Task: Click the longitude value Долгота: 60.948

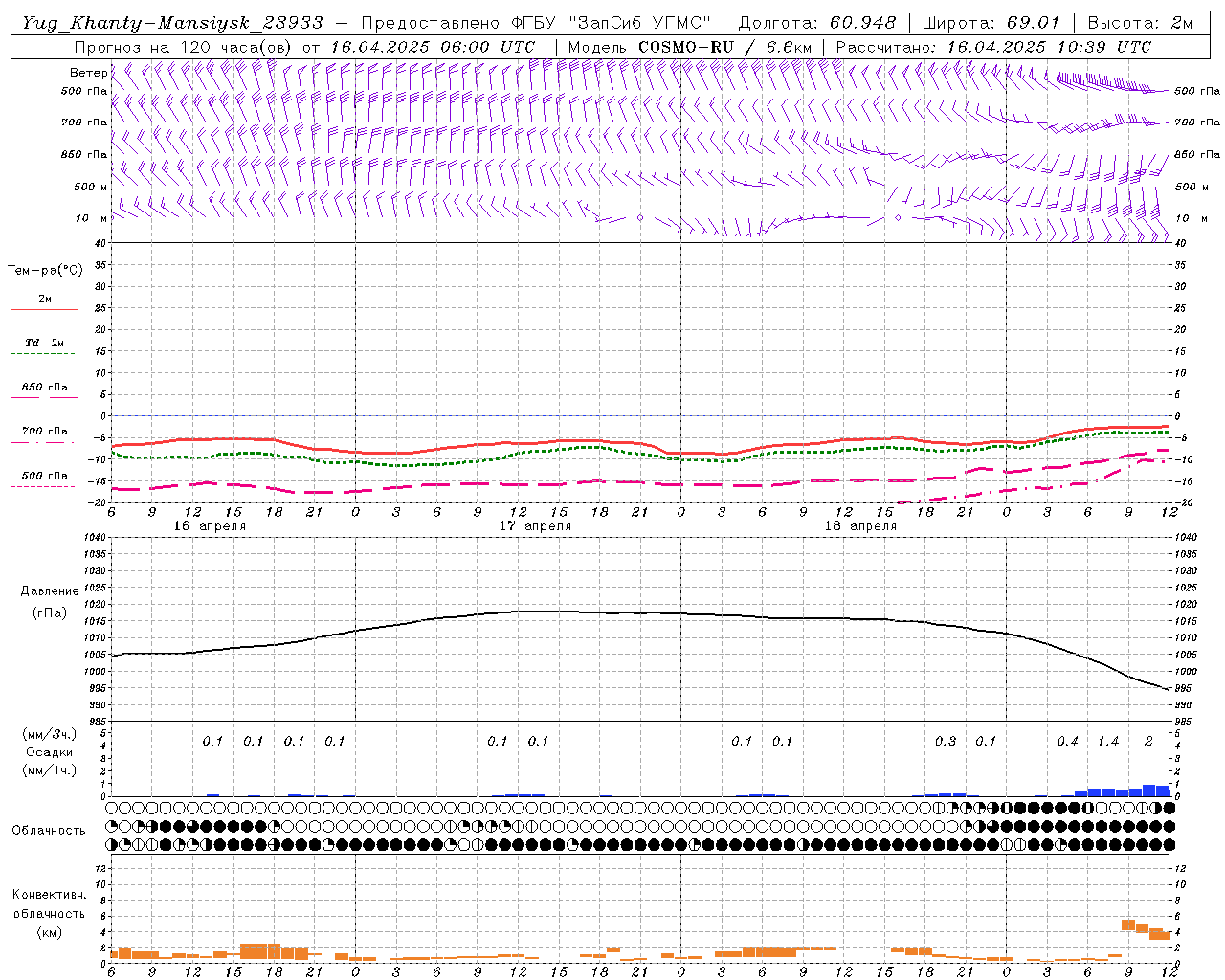Action: pos(818,23)
